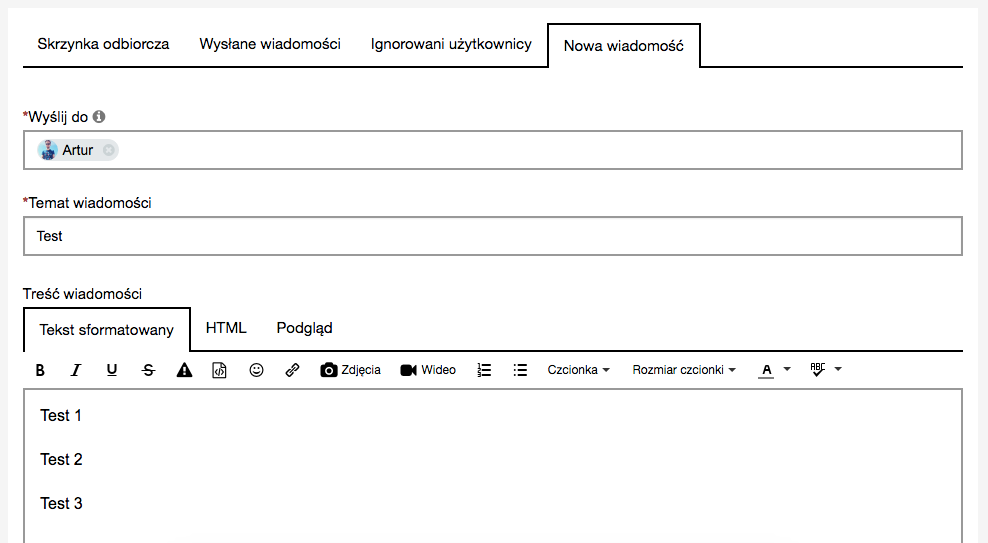The width and height of the screenshot is (988, 543).
Task: Create a bulleted list
Action: 520,370
